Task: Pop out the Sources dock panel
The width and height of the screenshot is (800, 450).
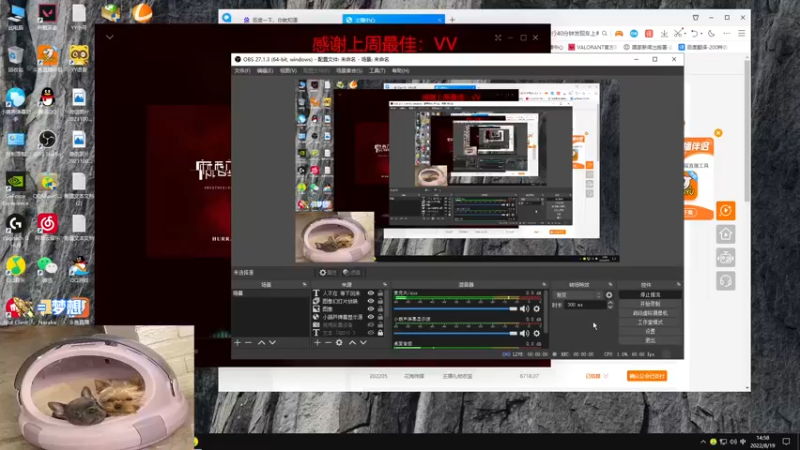Action: [385, 285]
